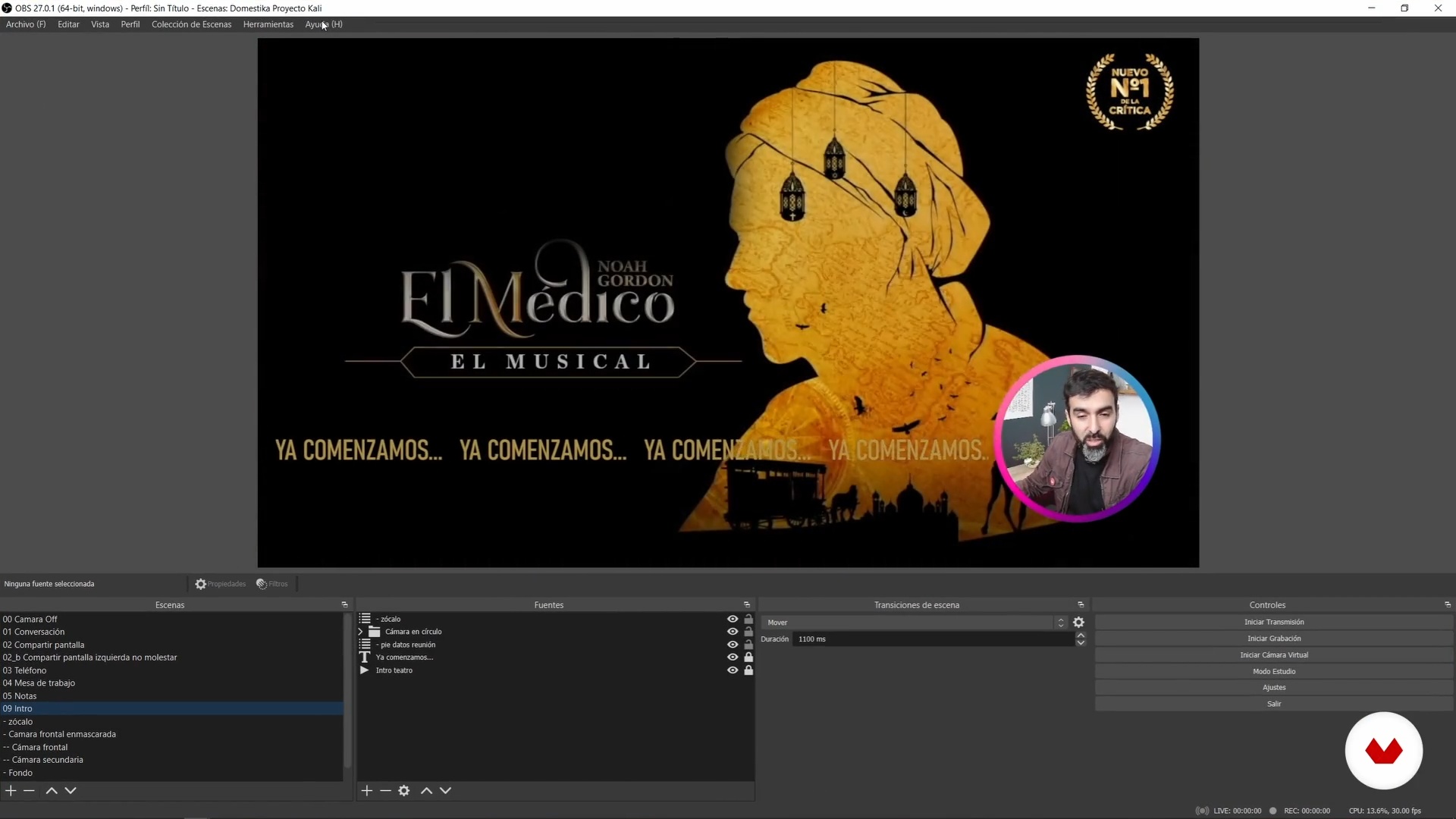Lock the zócalo source

tap(748, 619)
